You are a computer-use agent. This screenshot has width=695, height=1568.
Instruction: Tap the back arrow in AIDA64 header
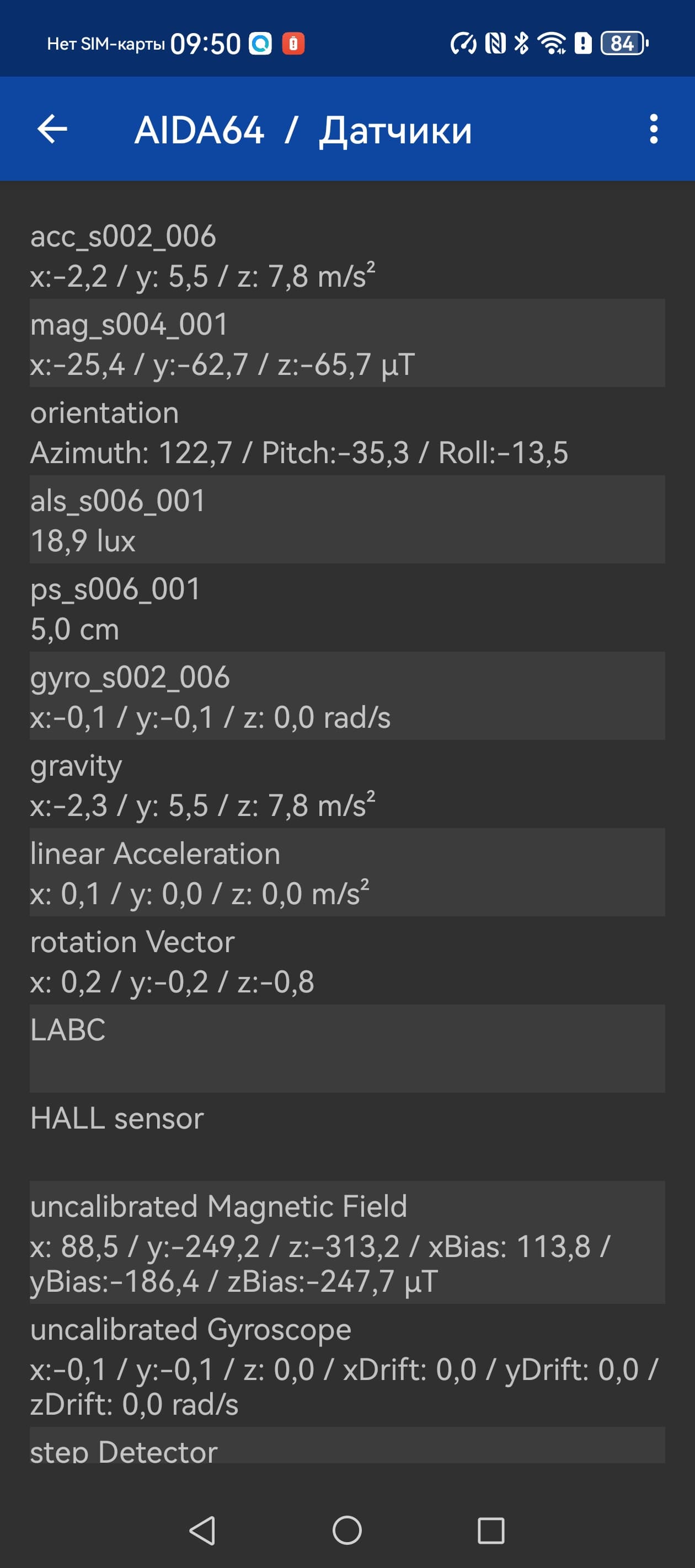52,129
